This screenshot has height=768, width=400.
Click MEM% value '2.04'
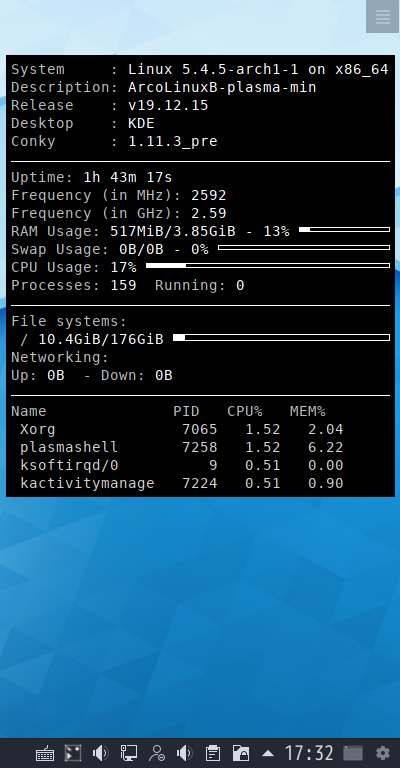pyautogui.click(x=326, y=430)
